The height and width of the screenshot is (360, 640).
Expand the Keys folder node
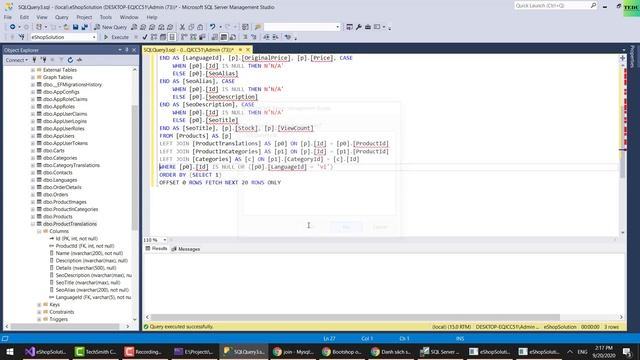(x=39, y=305)
